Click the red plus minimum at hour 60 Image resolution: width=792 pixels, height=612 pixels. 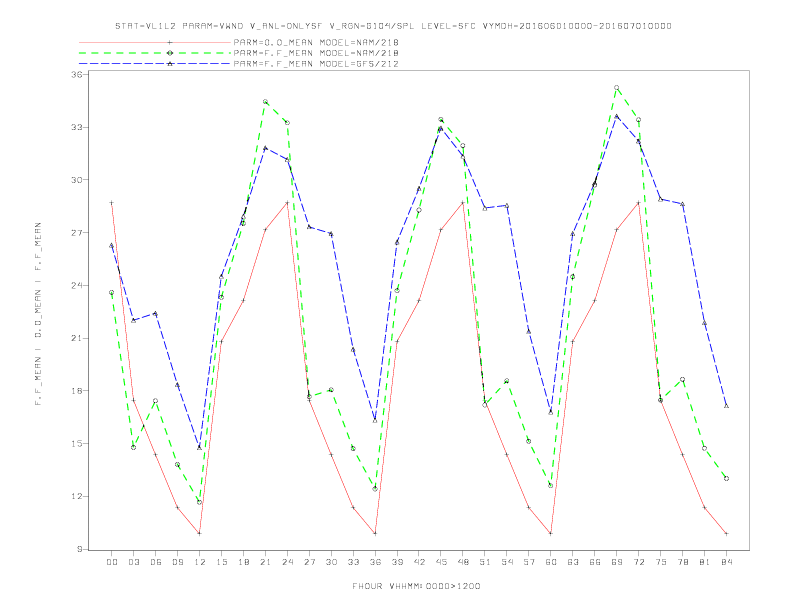551,533
